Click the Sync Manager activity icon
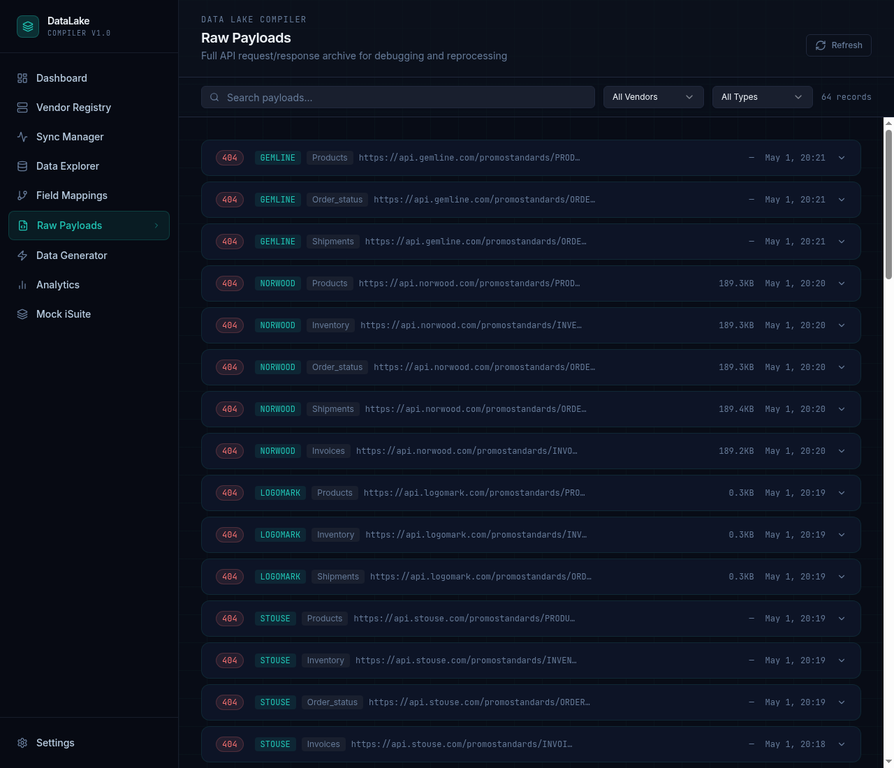This screenshot has height=768, width=894. pyautogui.click(x=22, y=137)
